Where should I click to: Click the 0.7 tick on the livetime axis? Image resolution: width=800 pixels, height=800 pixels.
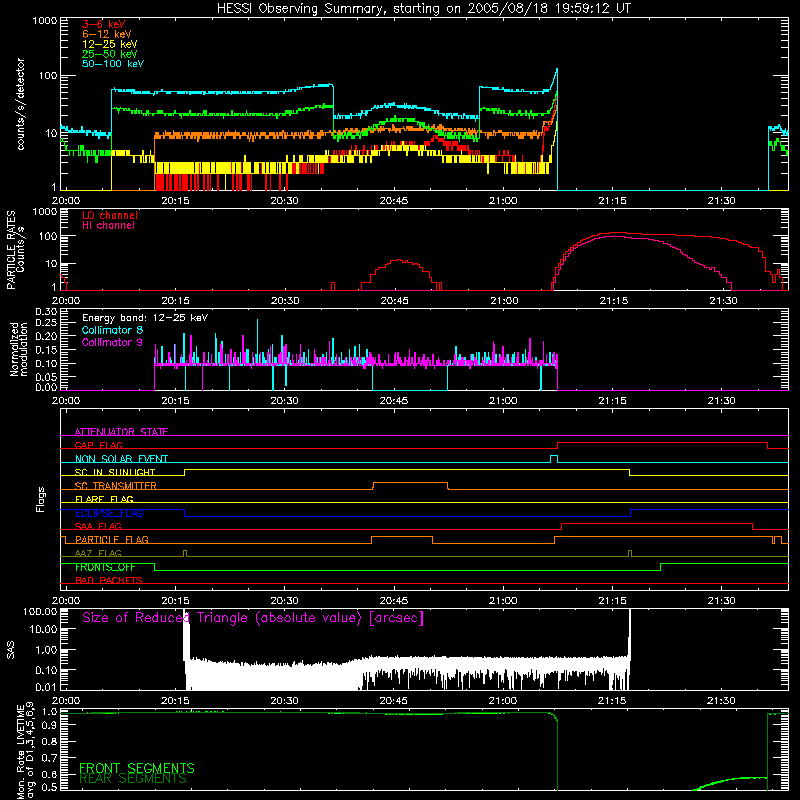(x=49, y=758)
